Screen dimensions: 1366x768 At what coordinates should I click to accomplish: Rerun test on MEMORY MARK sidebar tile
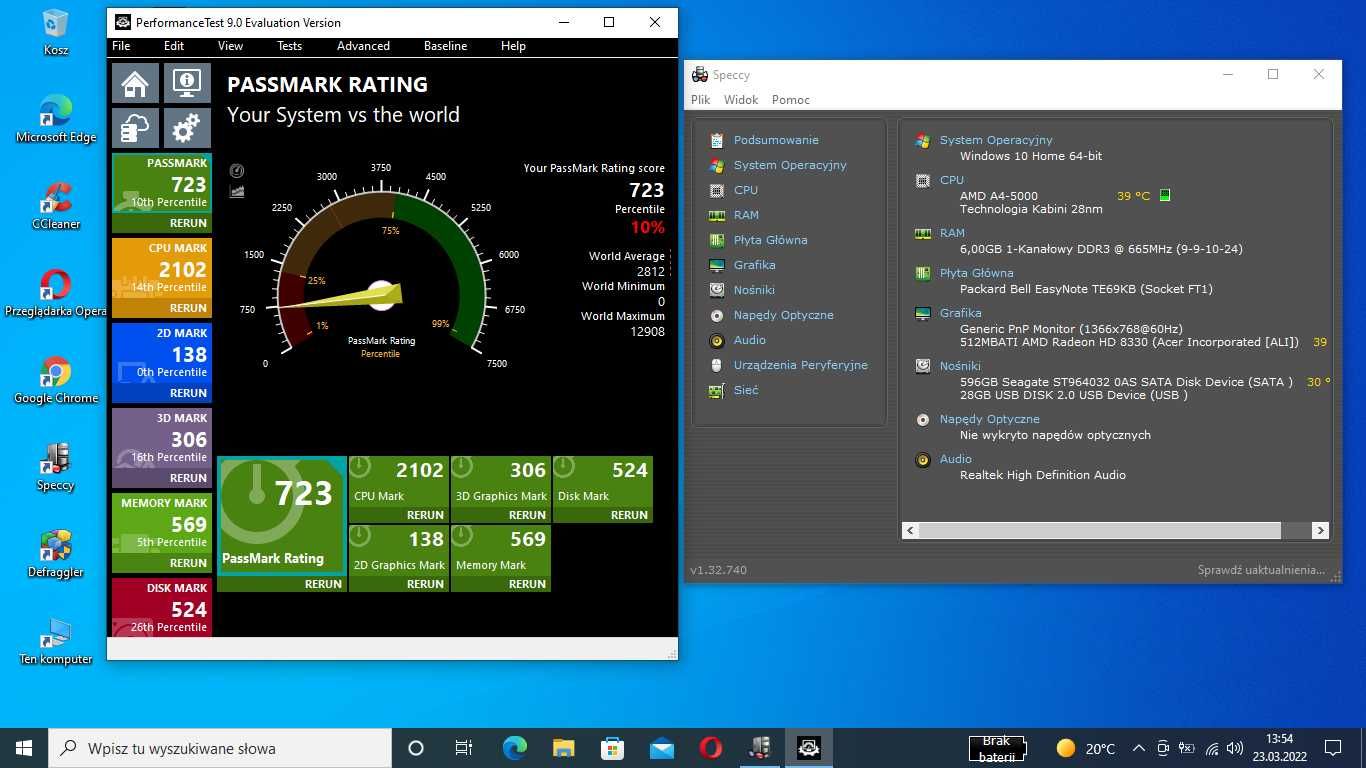[x=188, y=563]
